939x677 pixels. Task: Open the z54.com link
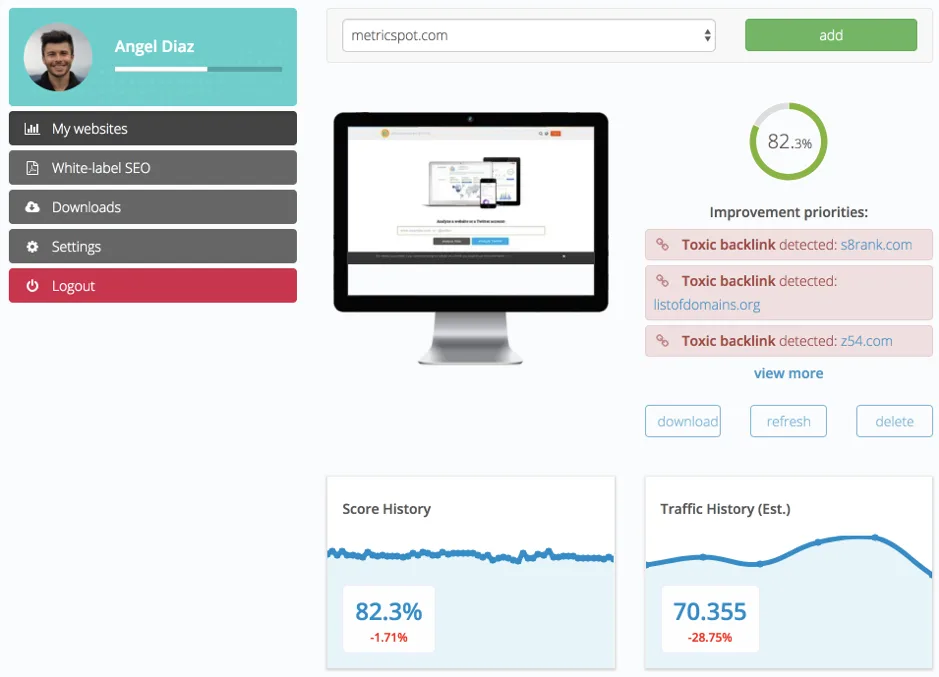click(x=866, y=341)
